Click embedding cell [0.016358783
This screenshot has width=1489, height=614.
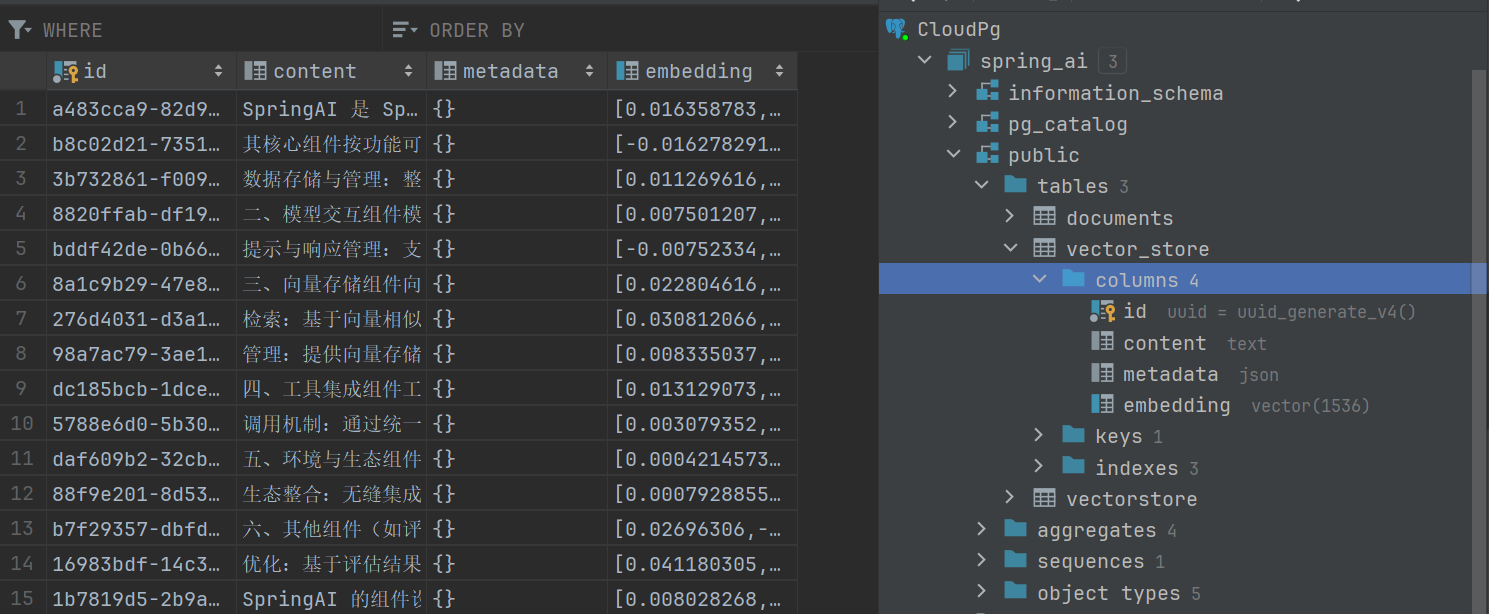[702, 108]
